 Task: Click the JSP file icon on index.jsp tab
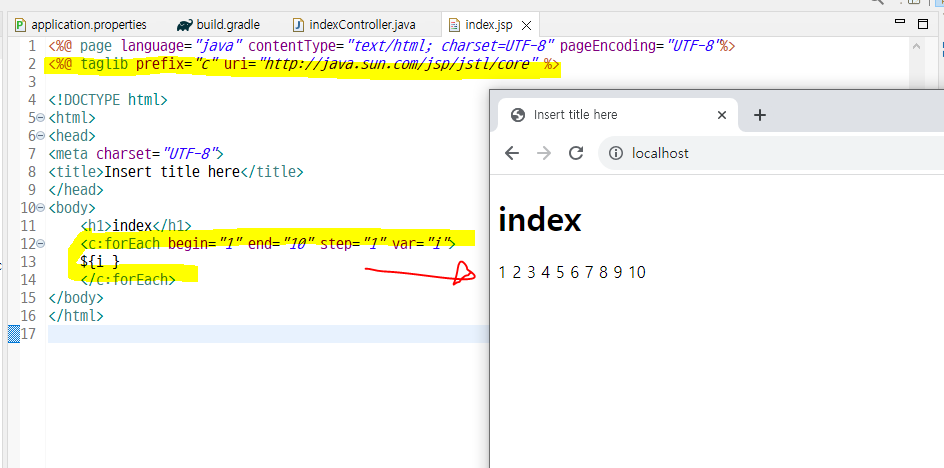point(455,25)
